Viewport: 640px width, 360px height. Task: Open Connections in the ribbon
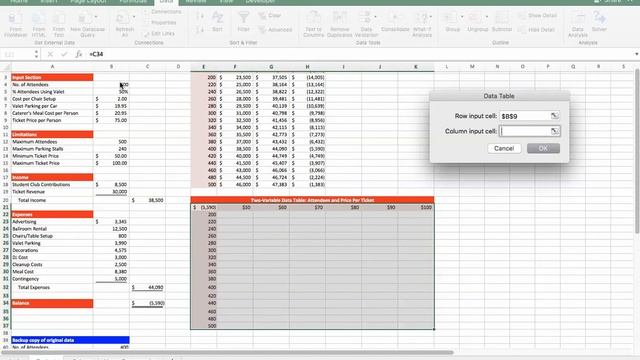tap(162, 12)
